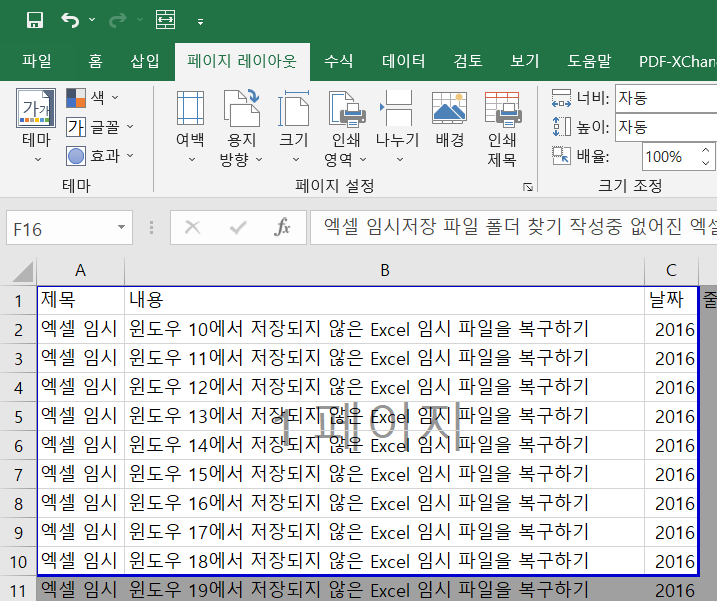Click the formula bar options dots handle
The height and width of the screenshot is (601, 717).
tap(151, 227)
